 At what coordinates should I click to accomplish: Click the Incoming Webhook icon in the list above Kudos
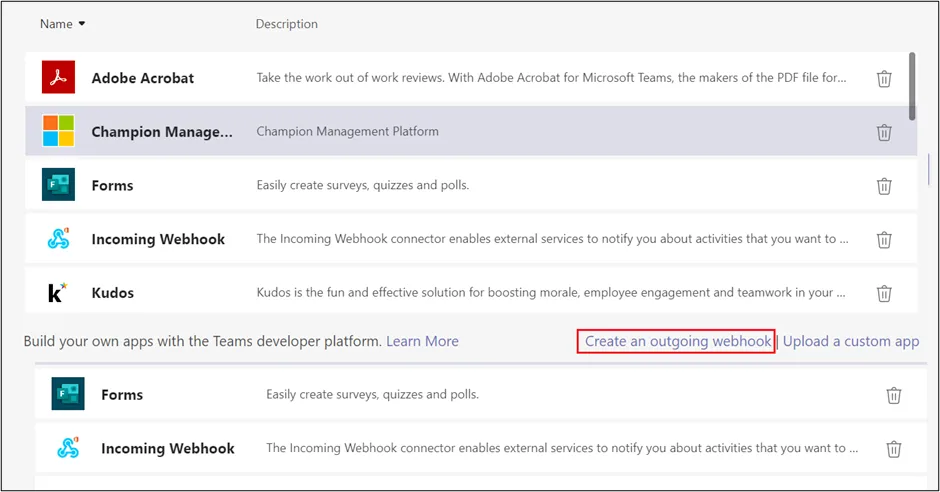[x=58, y=239]
